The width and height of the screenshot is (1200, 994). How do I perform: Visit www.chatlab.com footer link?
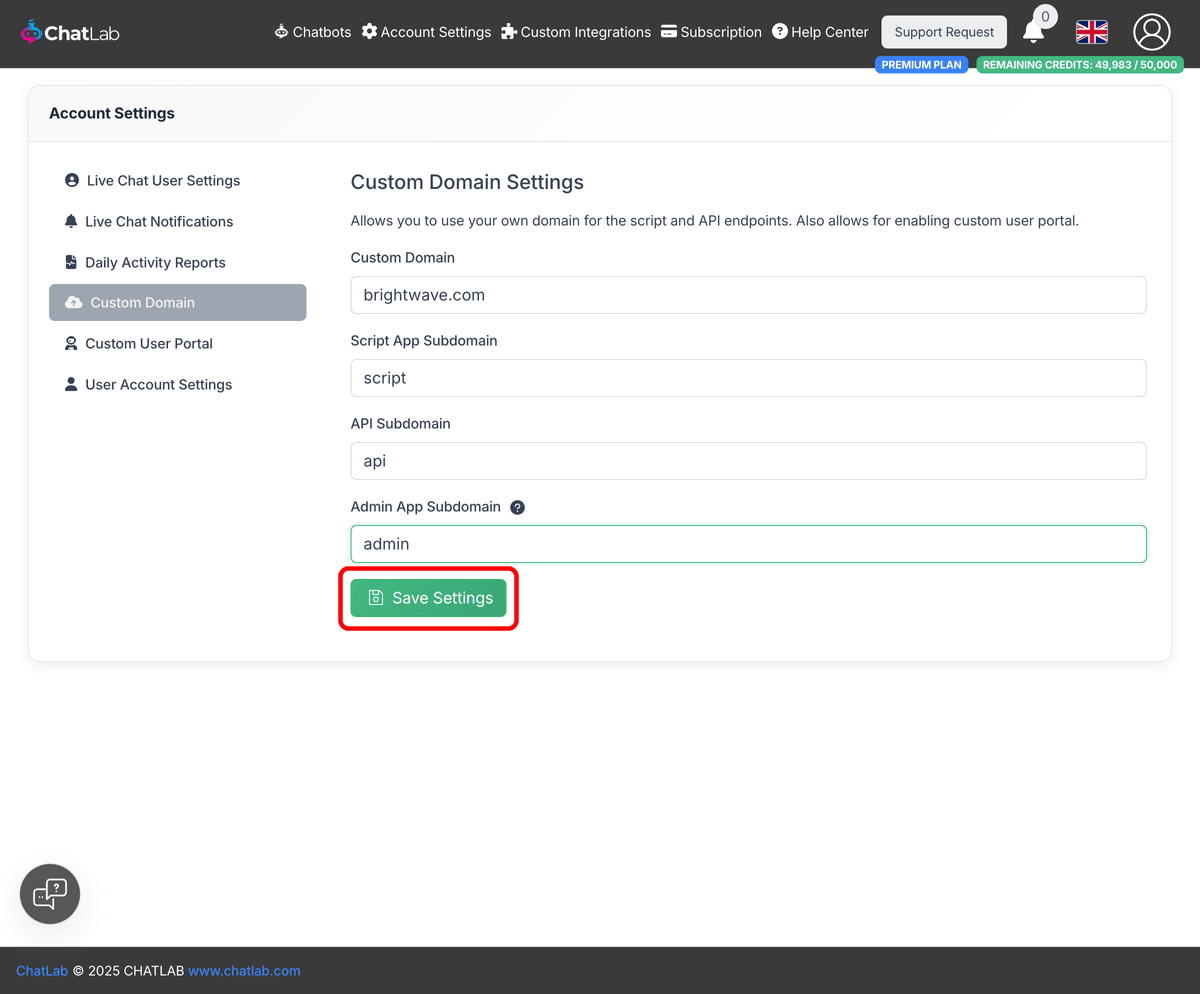point(244,970)
